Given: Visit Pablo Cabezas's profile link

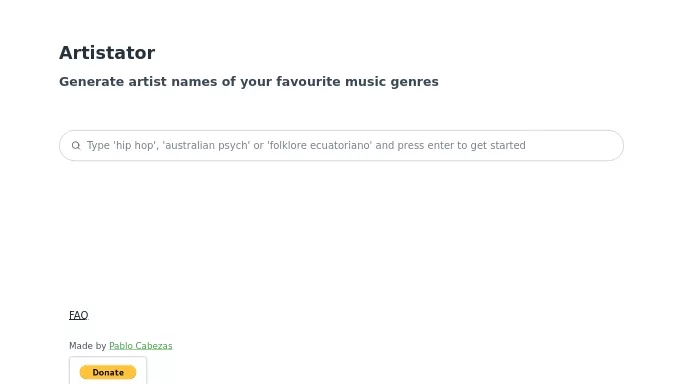Looking at the screenshot, I should click(x=141, y=346).
